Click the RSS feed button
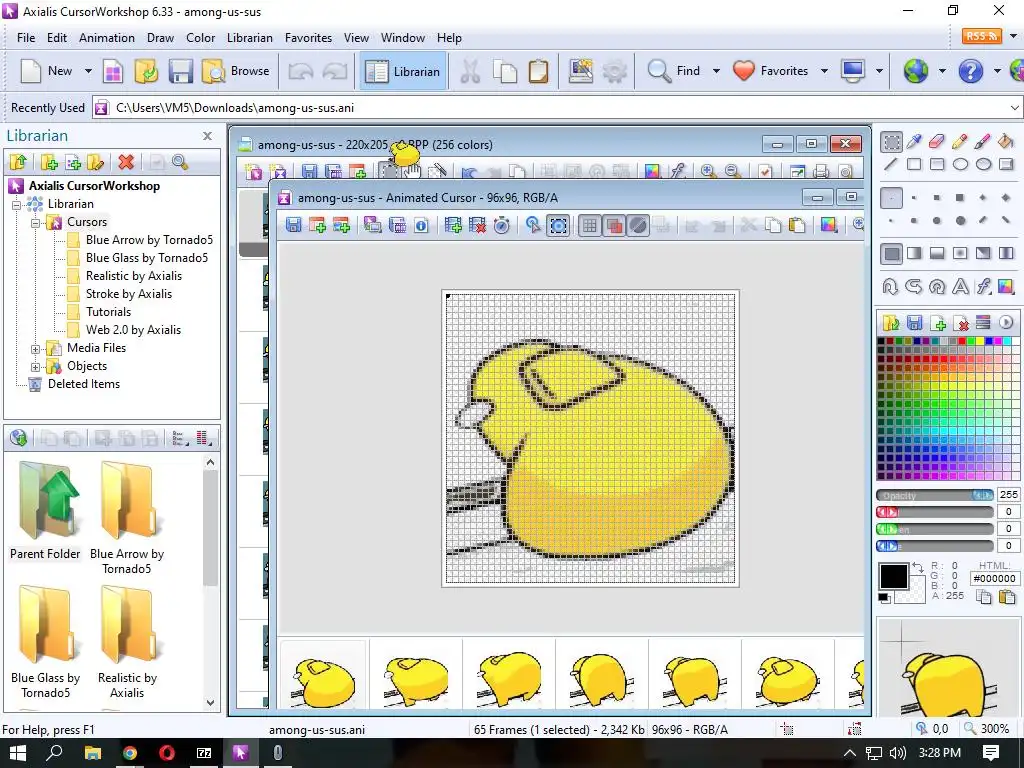The image size is (1024, 768). pos(982,36)
